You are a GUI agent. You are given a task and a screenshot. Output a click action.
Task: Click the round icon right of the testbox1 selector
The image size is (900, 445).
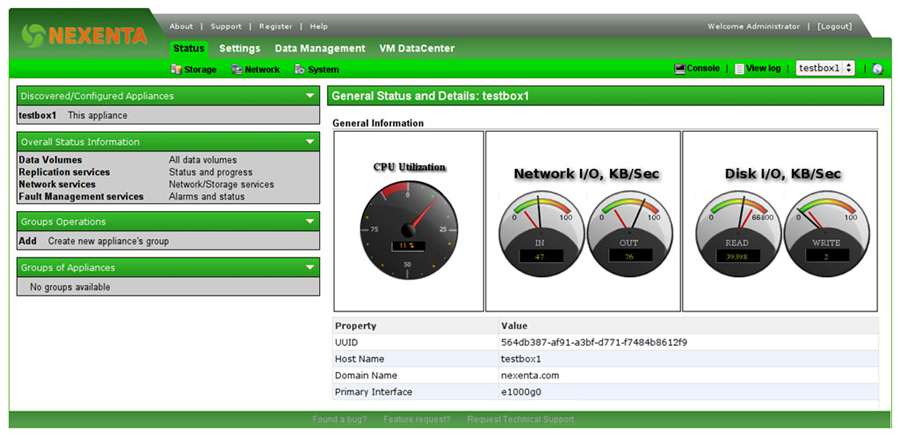877,69
